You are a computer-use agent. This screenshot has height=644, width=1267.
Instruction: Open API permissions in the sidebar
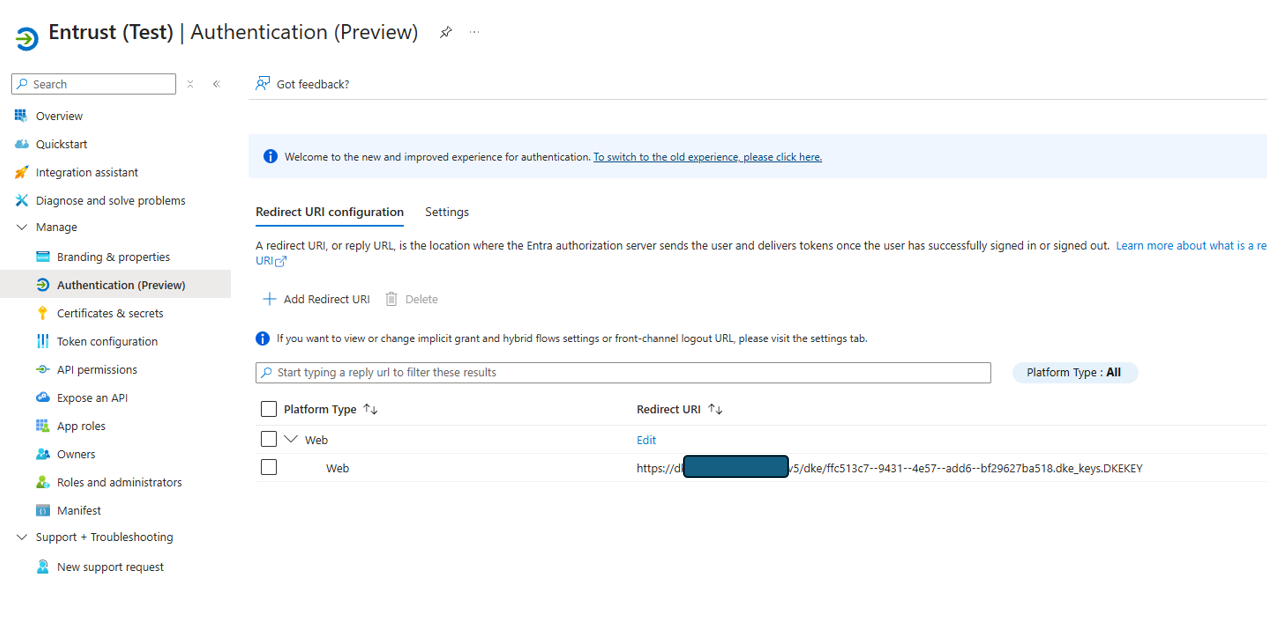point(97,370)
